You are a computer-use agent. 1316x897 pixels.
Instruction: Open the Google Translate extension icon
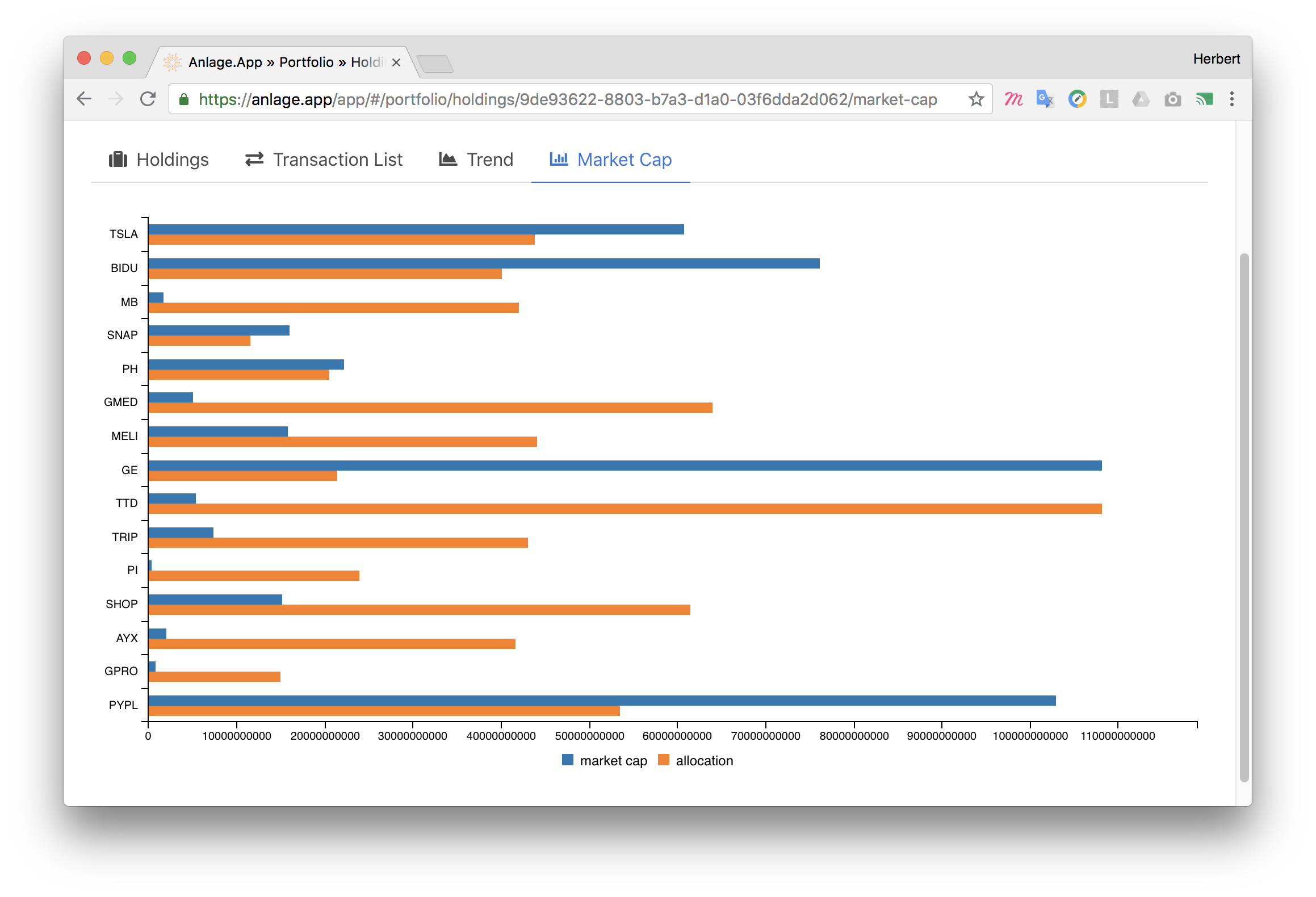point(1045,99)
